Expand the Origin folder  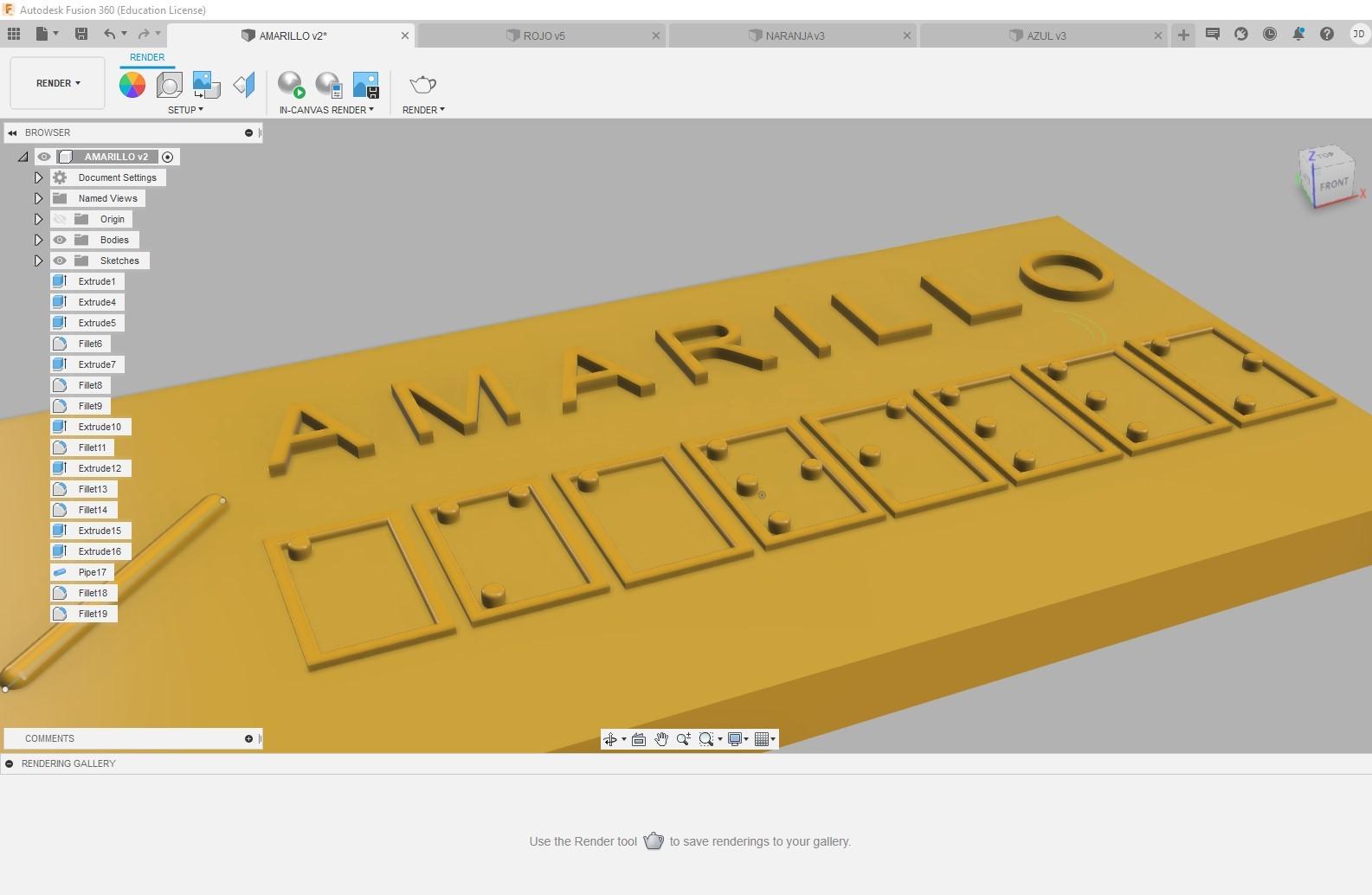(x=38, y=219)
